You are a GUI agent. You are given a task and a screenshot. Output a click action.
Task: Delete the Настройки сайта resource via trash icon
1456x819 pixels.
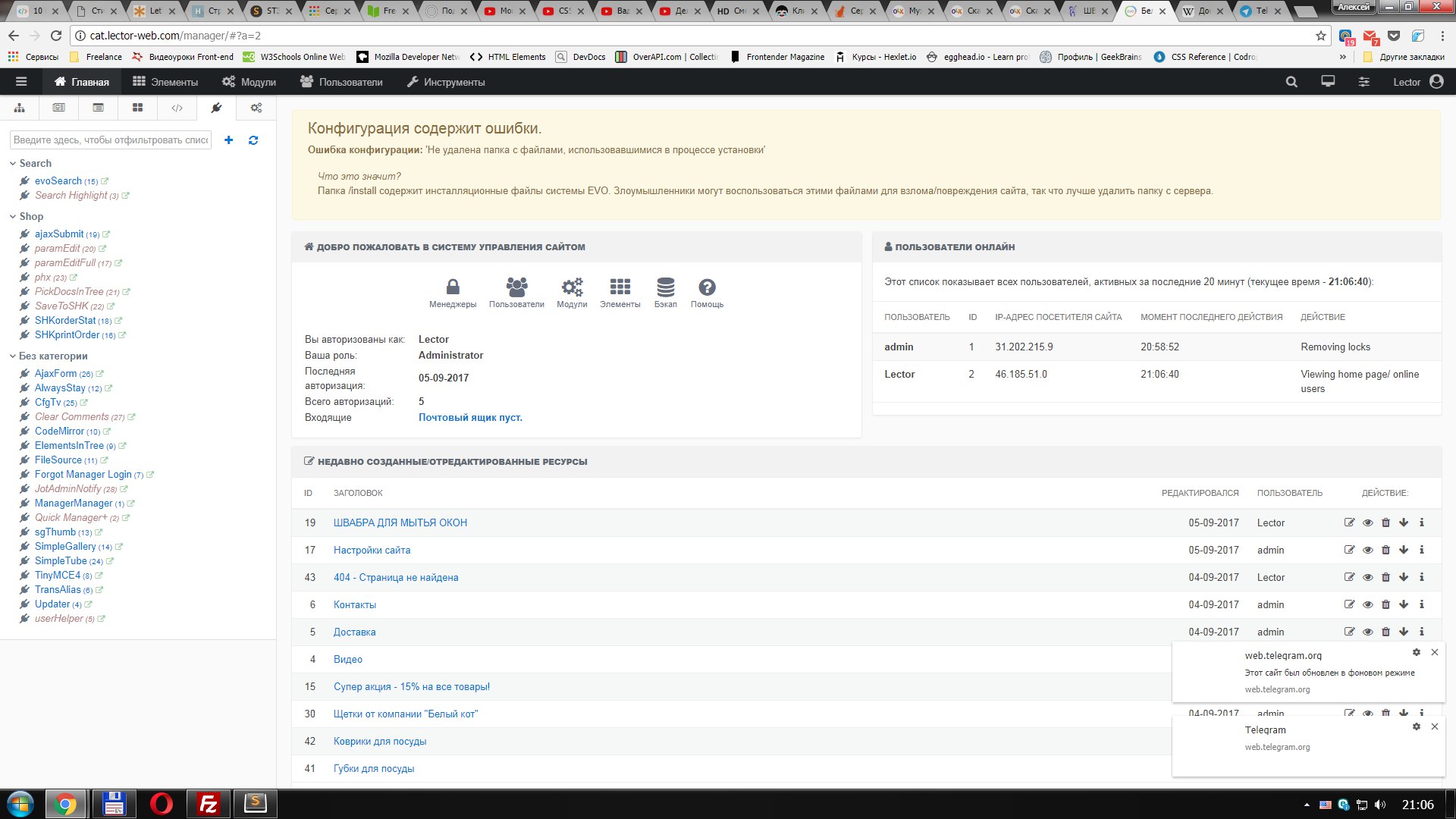[x=1385, y=550]
